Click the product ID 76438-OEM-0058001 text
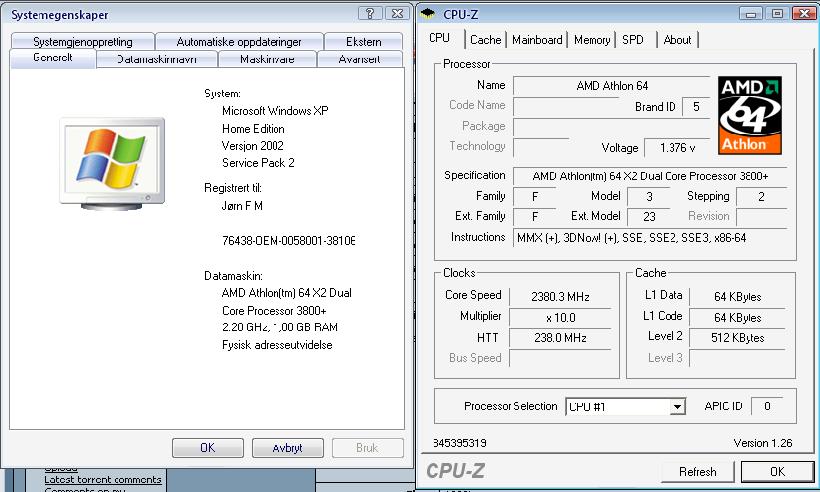This screenshot has height=492, width=820. [x=288, y=241]
